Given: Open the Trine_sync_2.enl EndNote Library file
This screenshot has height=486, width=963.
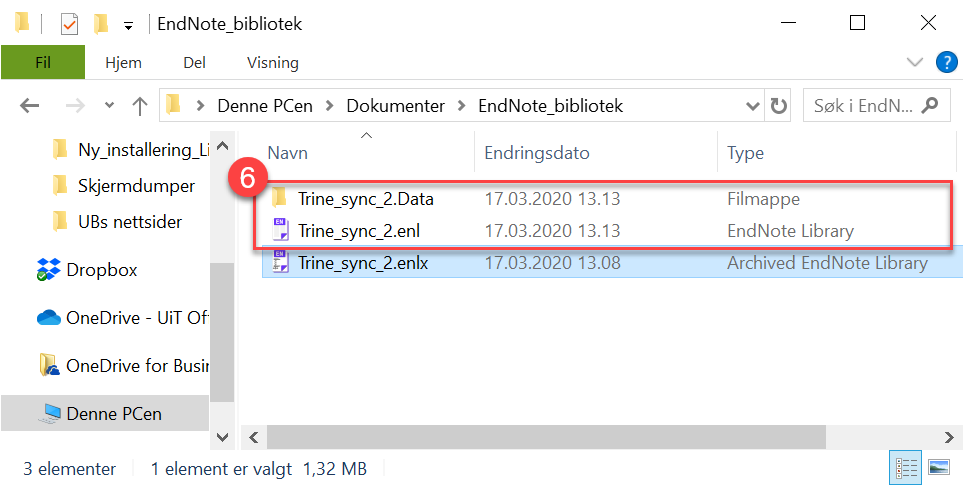Looking at the screenshot, I should [358, 231].
